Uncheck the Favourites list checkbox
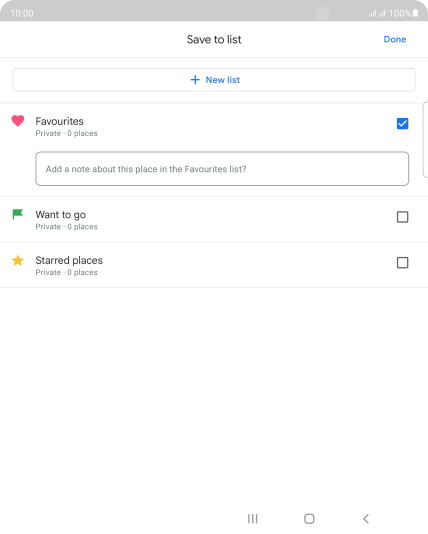The height and width of the screenshot is (534, 428). (402, 123)
